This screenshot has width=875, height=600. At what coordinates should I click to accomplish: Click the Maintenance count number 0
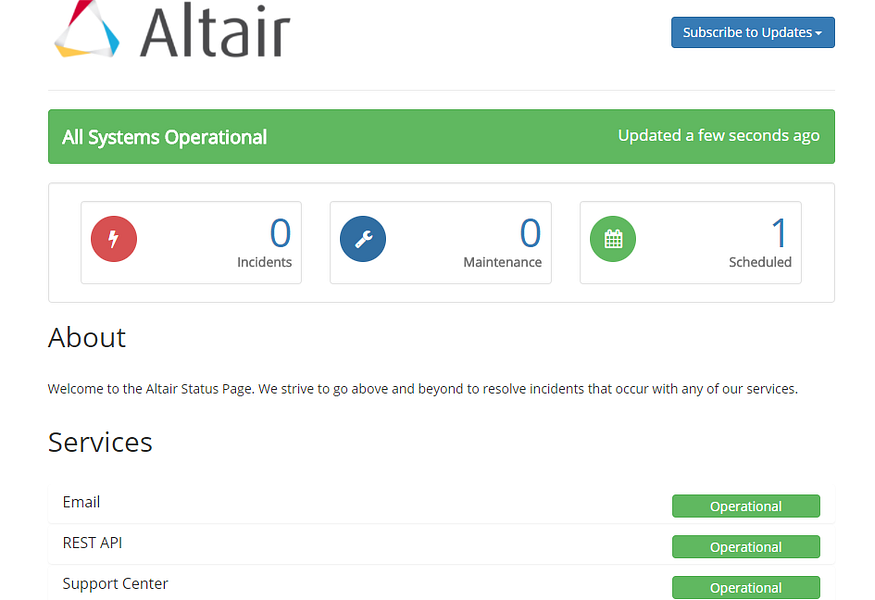[531, 233]
